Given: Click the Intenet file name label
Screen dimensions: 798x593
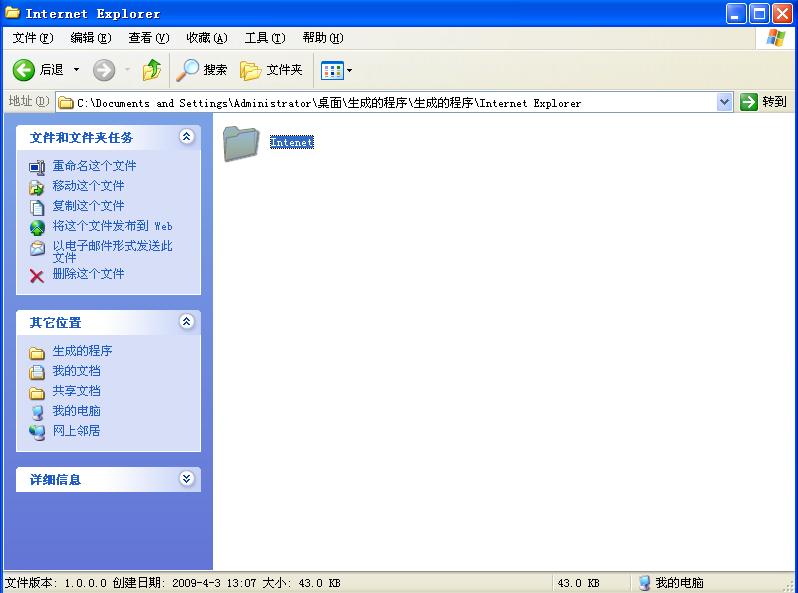Looking at the screenshot, I should tap(292, 143).
